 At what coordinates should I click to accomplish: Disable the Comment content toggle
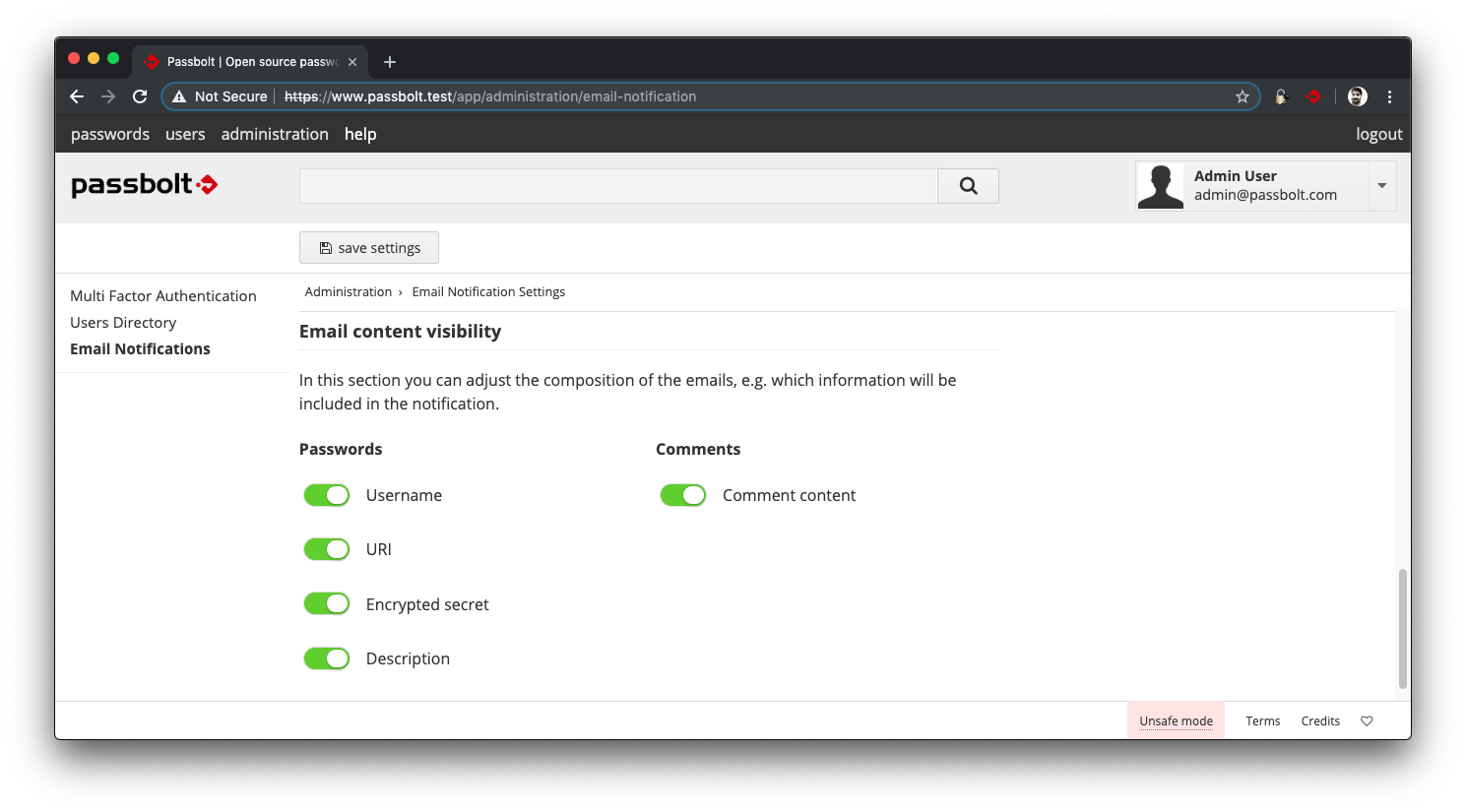tap(683, 495)
